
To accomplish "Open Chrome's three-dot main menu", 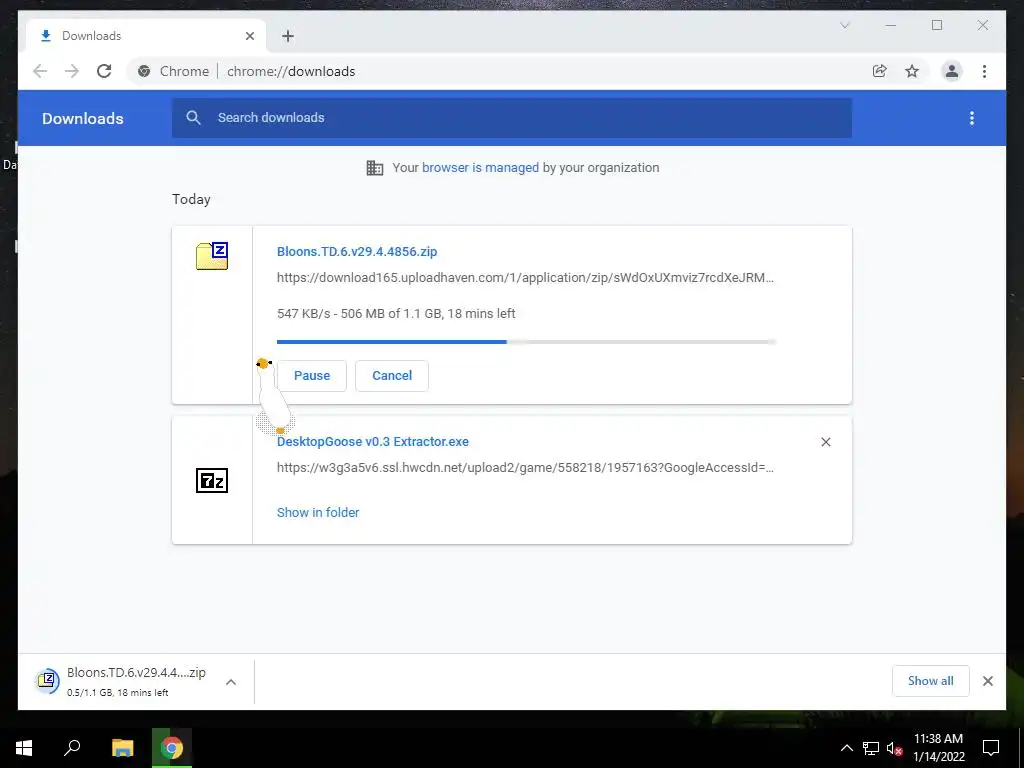I will tap(984, 71).
